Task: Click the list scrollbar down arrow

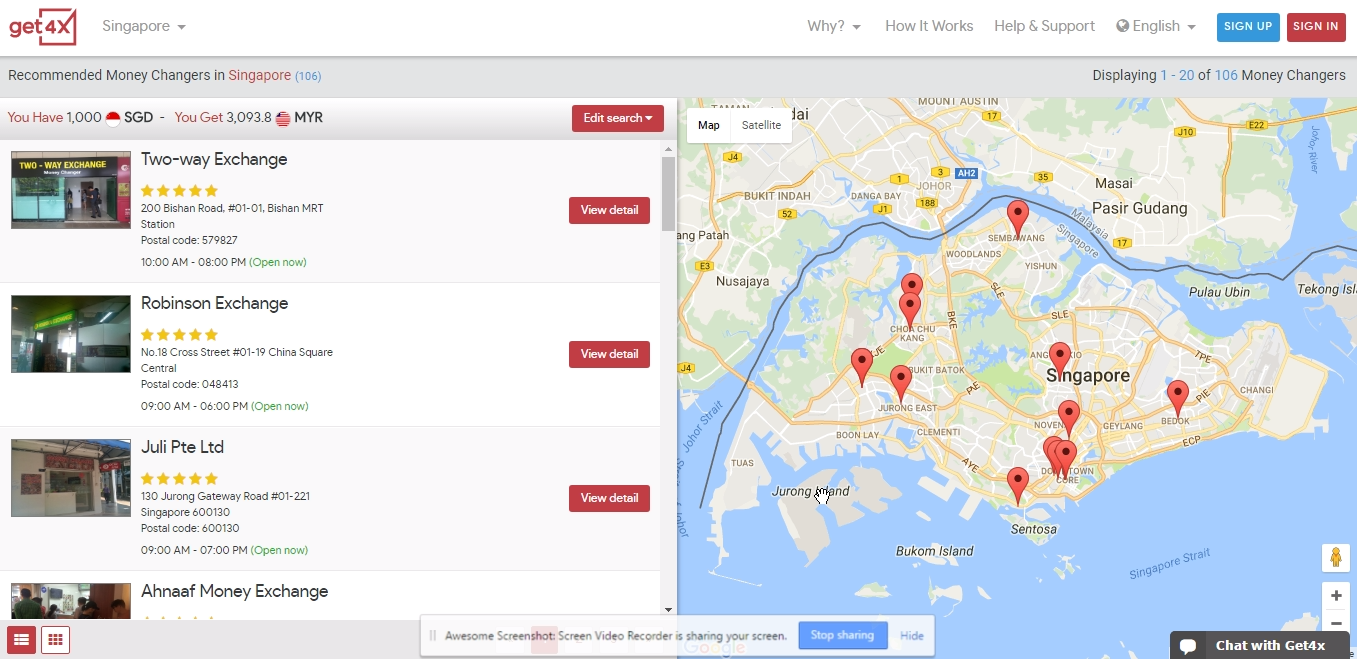Action: 668,609
